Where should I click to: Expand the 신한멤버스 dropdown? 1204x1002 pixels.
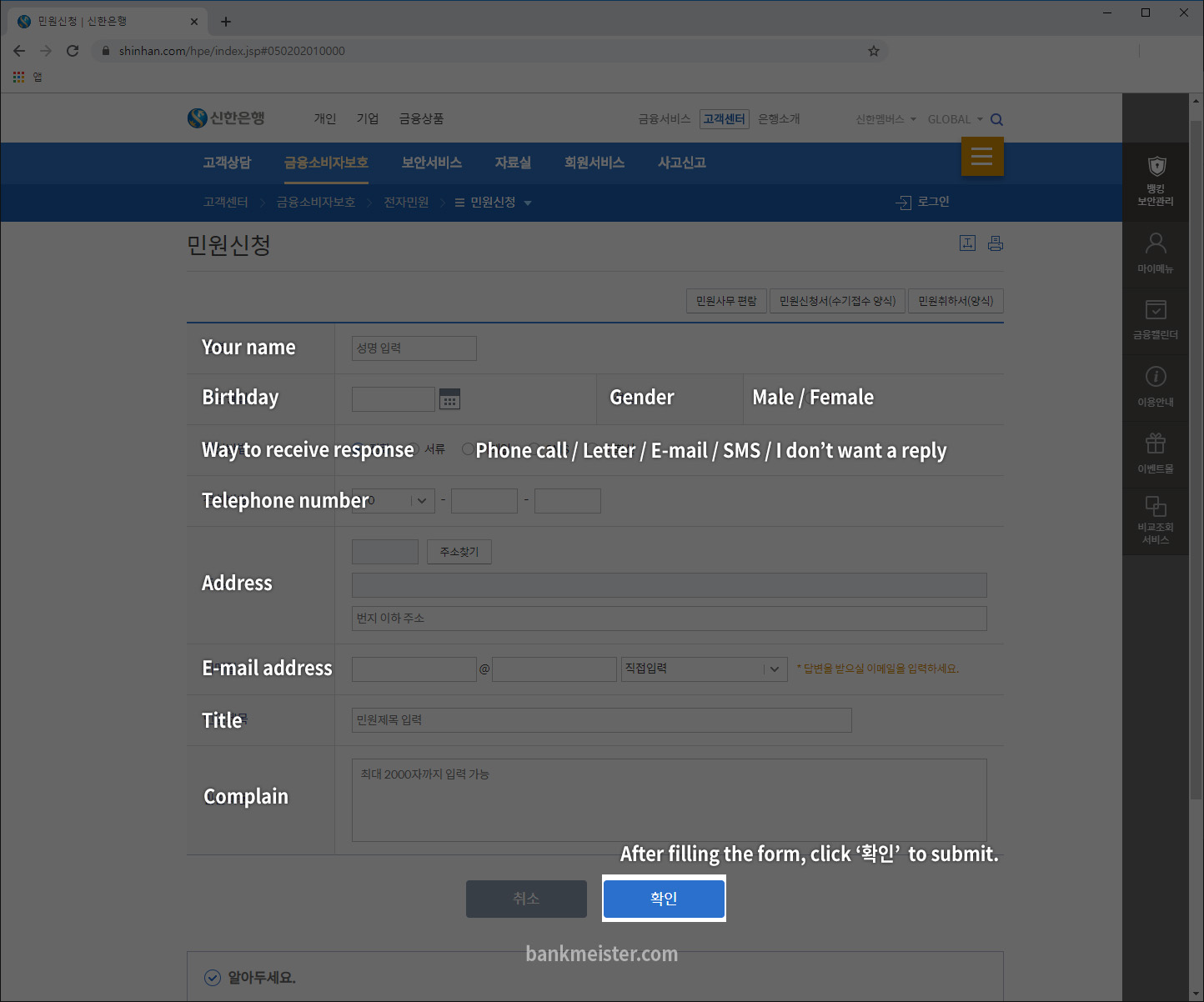pyautogui.click(x=885, y=119)
